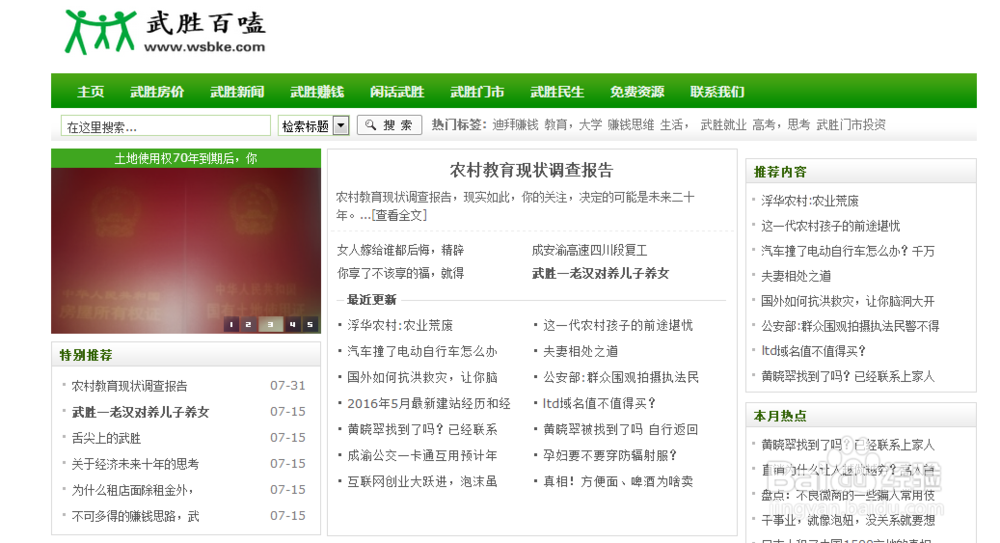Open the 武胜房价 menu item

(x=157, y=92)
